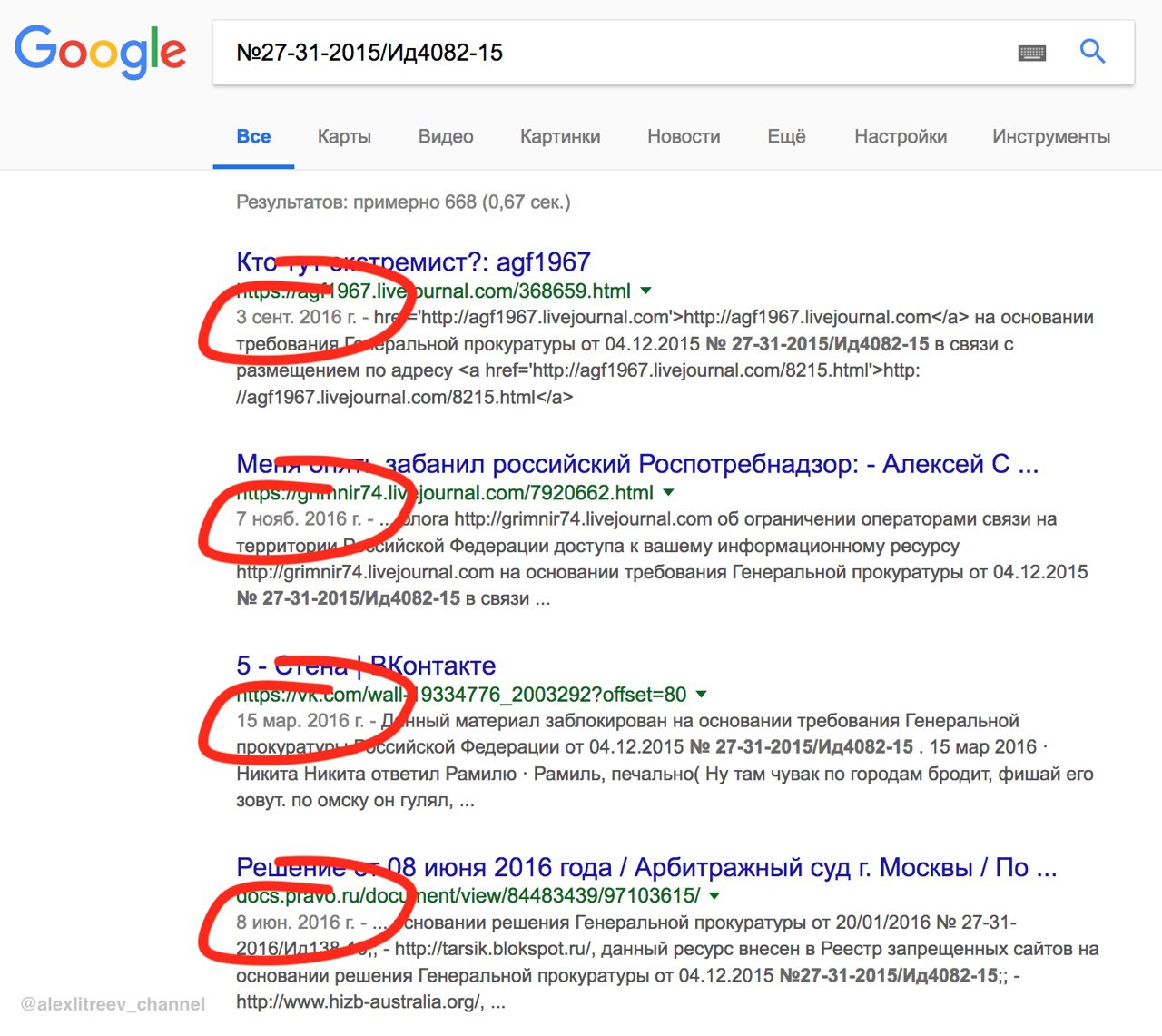This screenshot has width=1162, height=1036.
Task: Open Инструменты search tools
Action: click(1051, 136)
